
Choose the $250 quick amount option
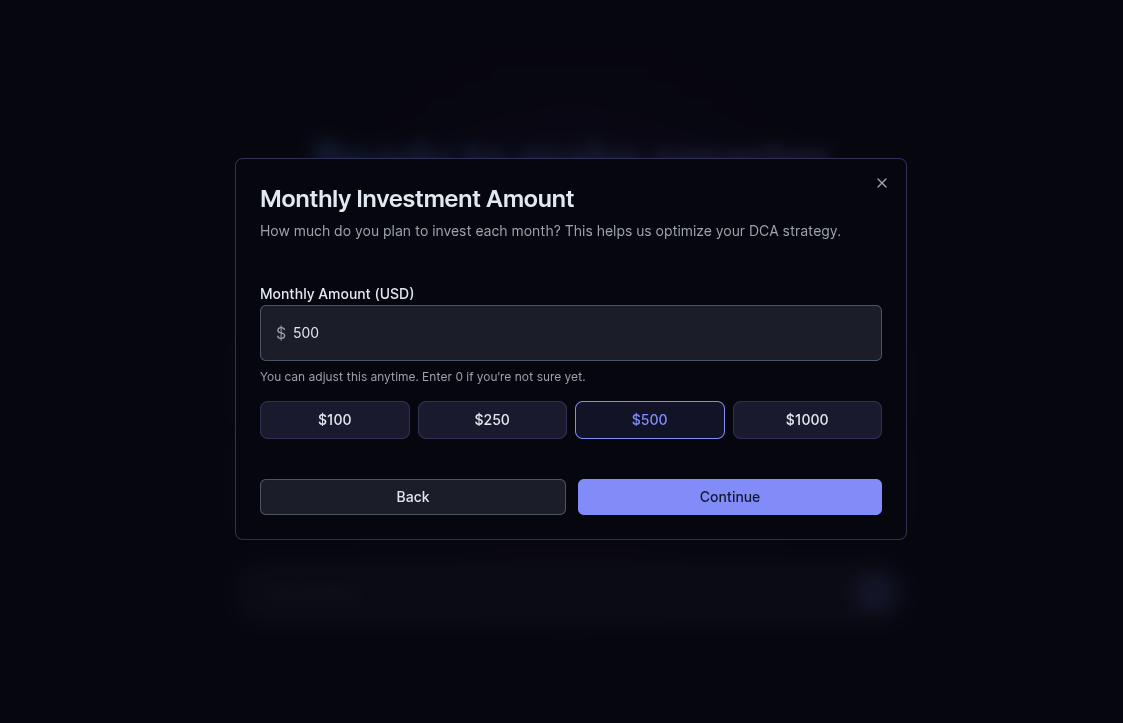point(492,420)
